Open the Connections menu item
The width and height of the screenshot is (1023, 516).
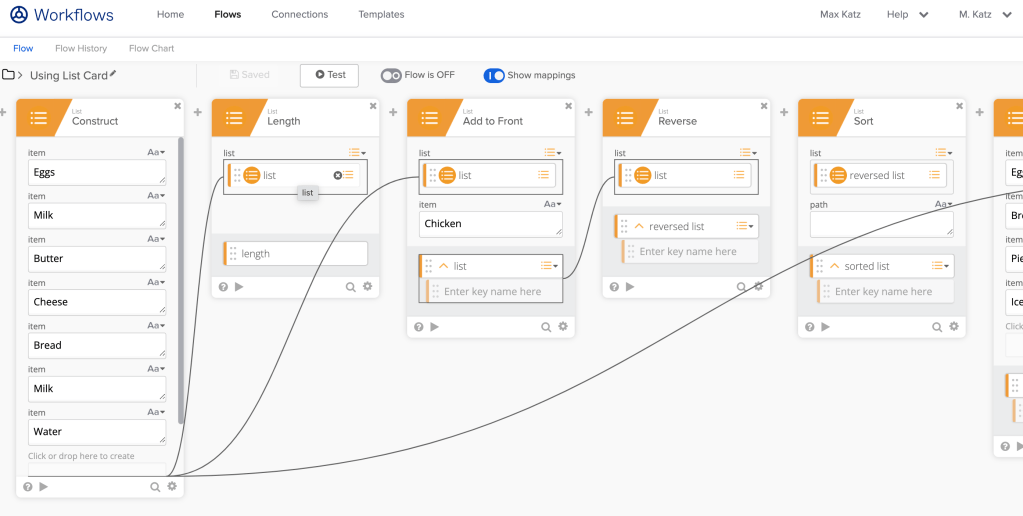(299, 15)
